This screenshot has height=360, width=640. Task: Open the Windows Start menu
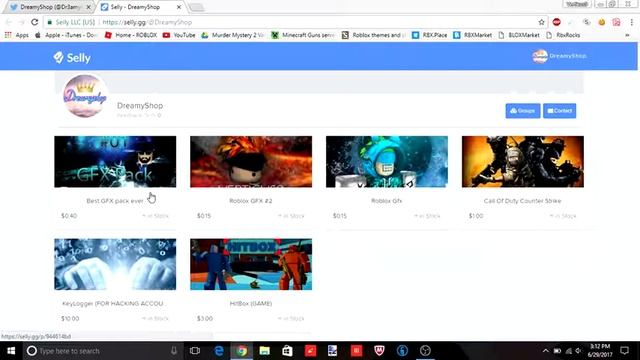tap(11, 351)
